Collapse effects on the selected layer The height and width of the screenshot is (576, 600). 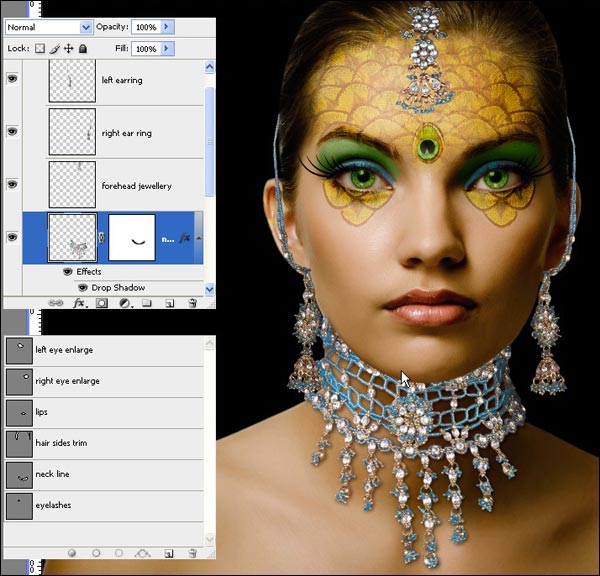pos(199,238)
